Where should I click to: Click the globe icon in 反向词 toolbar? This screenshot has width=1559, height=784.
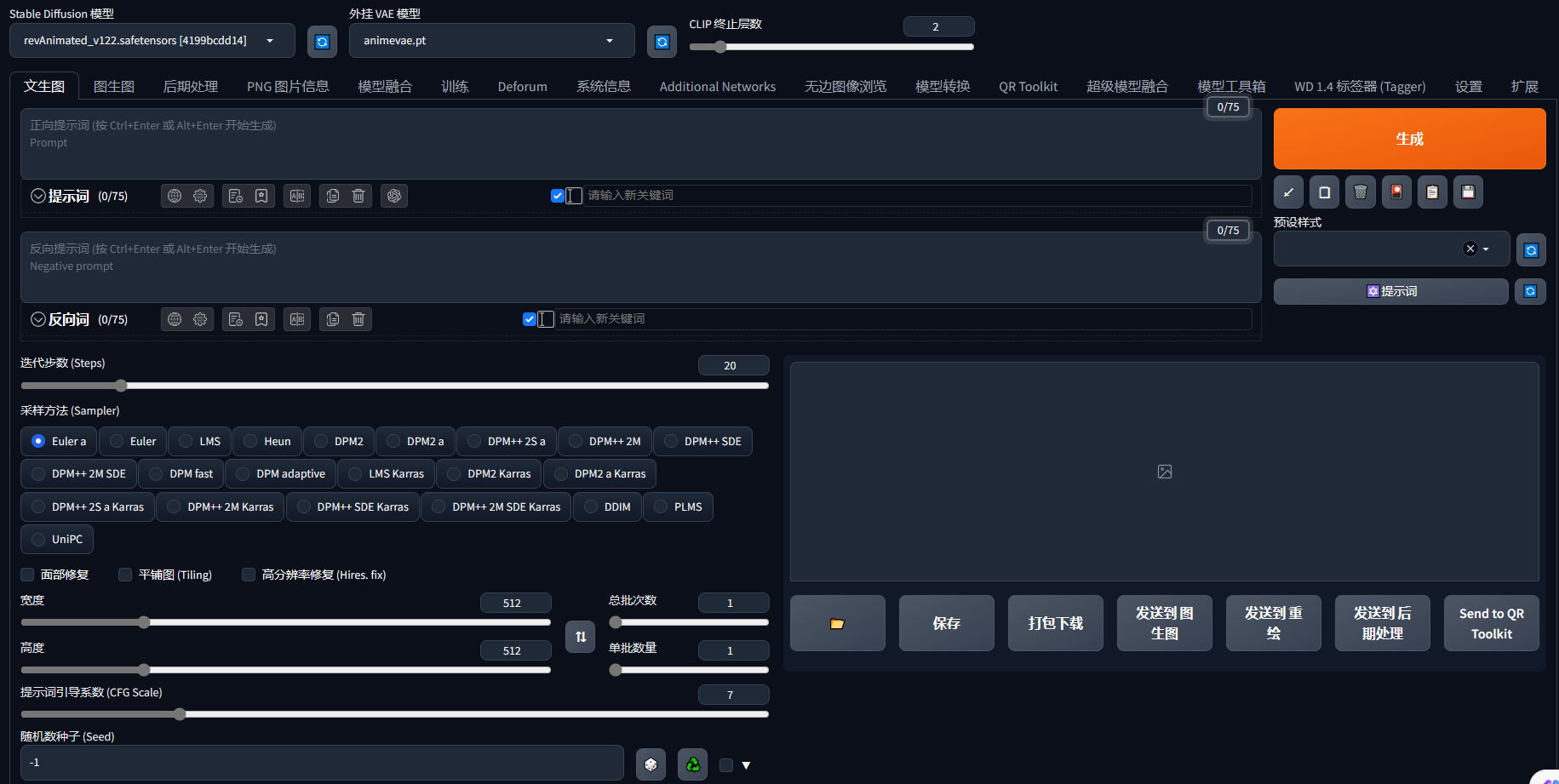coord(175,319)
